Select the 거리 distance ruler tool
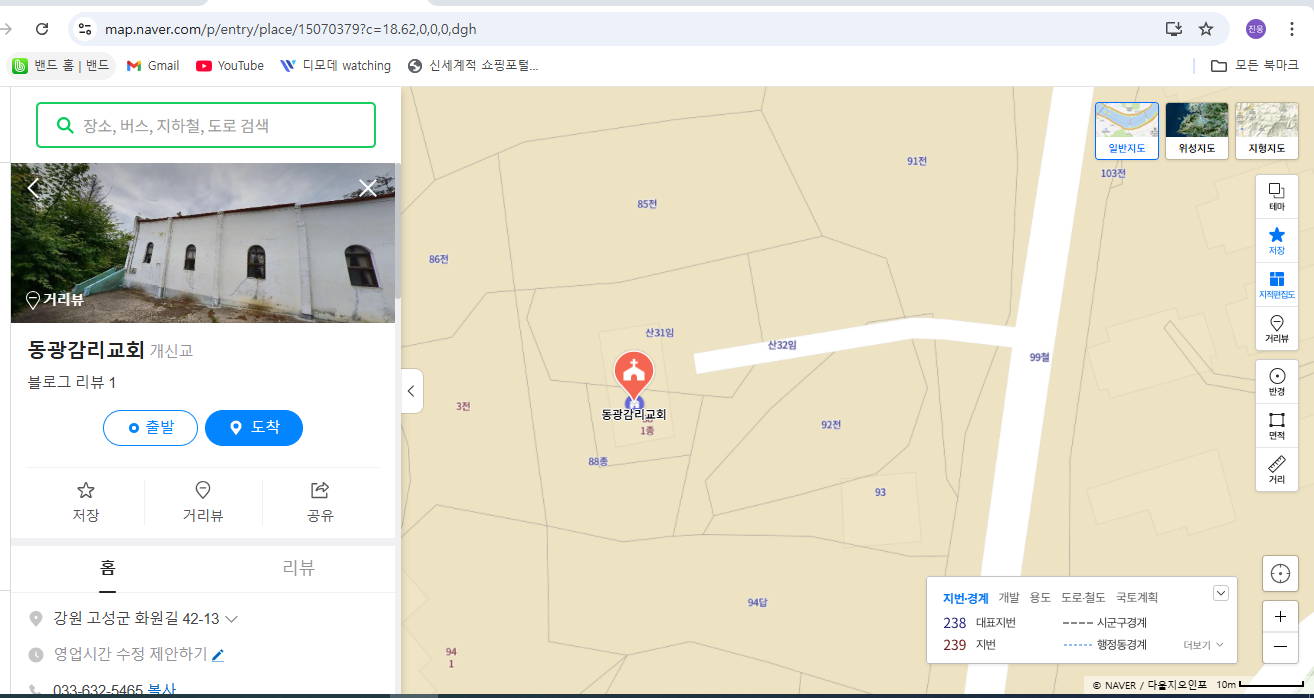The width and height of the screenshot is (1314, 698). [1276, 469]
